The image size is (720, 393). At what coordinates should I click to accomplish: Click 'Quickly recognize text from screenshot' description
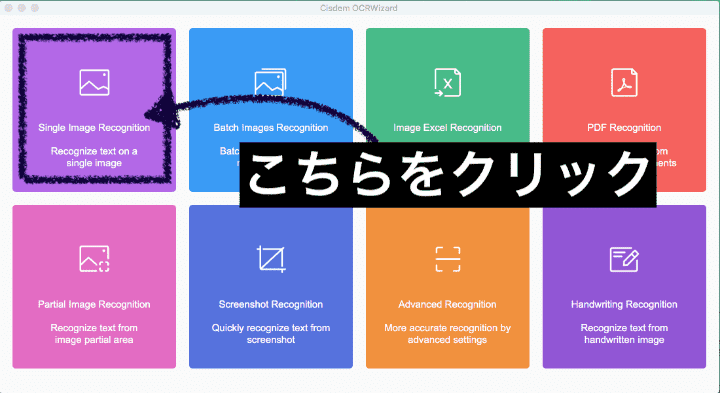(271, 334)
